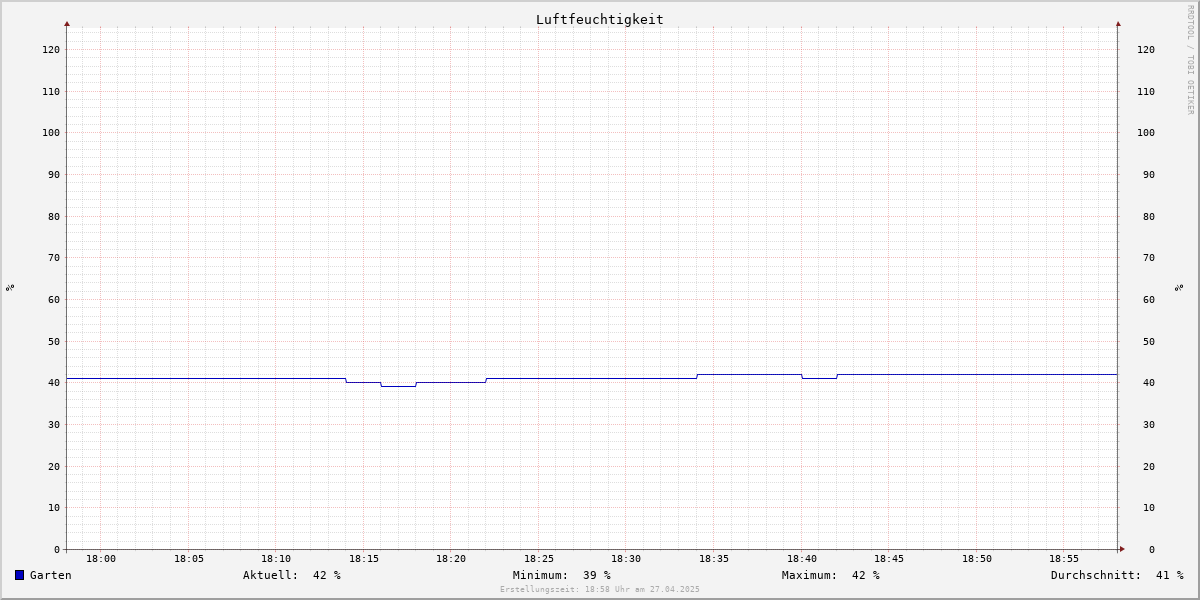Click the left axis 0 label
1200x600 pixels.
[x=57, y=549]
